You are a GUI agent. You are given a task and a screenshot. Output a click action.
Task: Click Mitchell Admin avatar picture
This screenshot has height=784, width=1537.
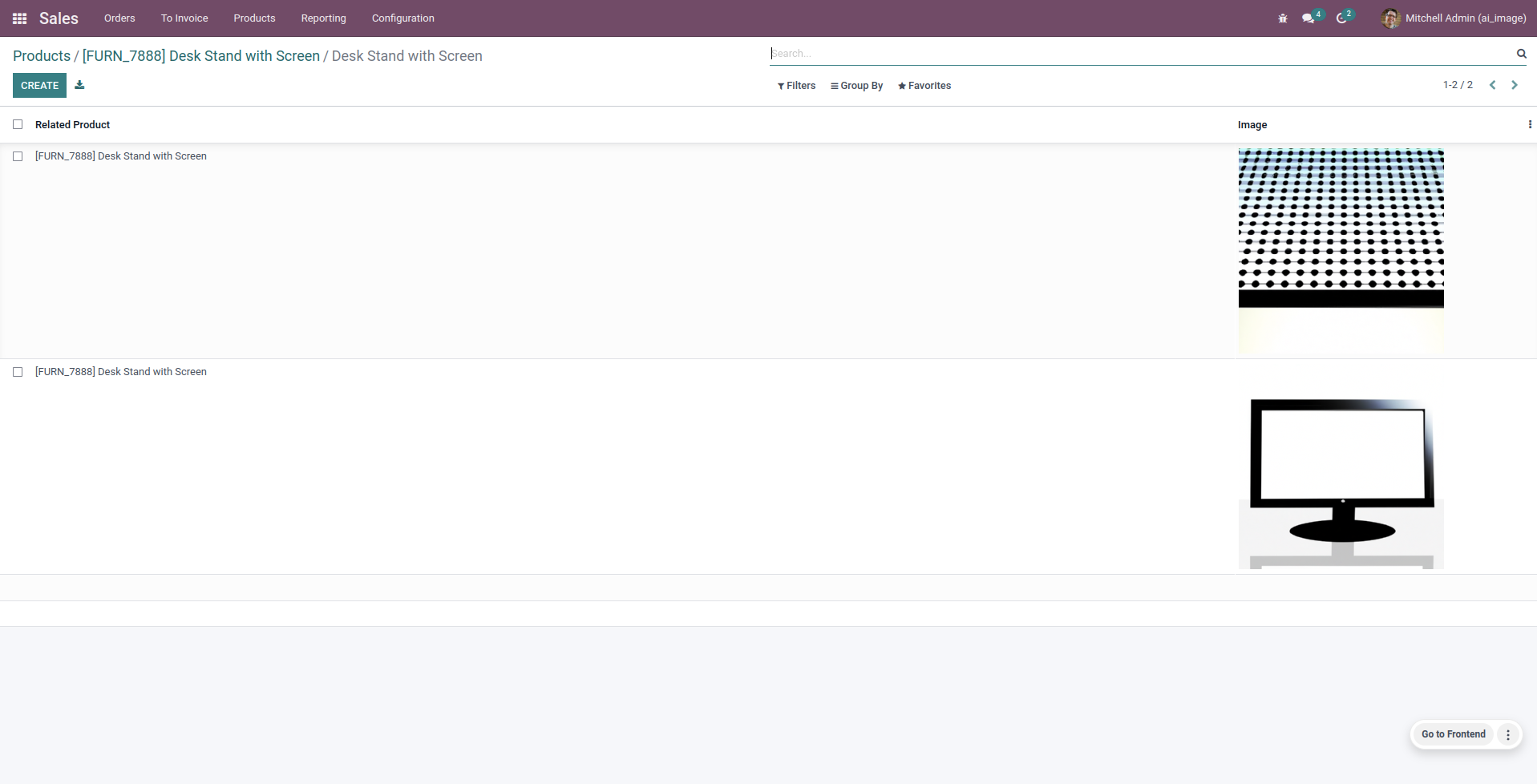point(1391,18)
